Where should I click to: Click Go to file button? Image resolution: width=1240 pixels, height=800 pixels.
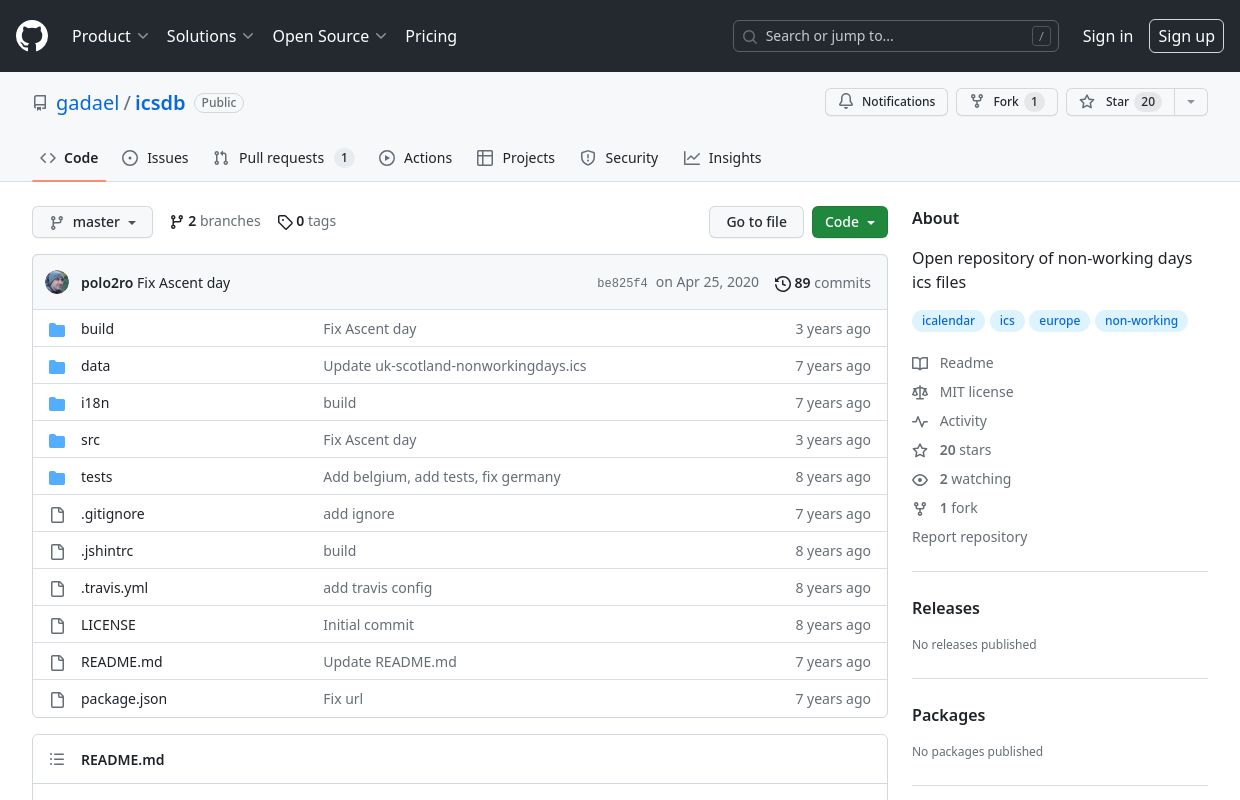click(x=756, y=222)
